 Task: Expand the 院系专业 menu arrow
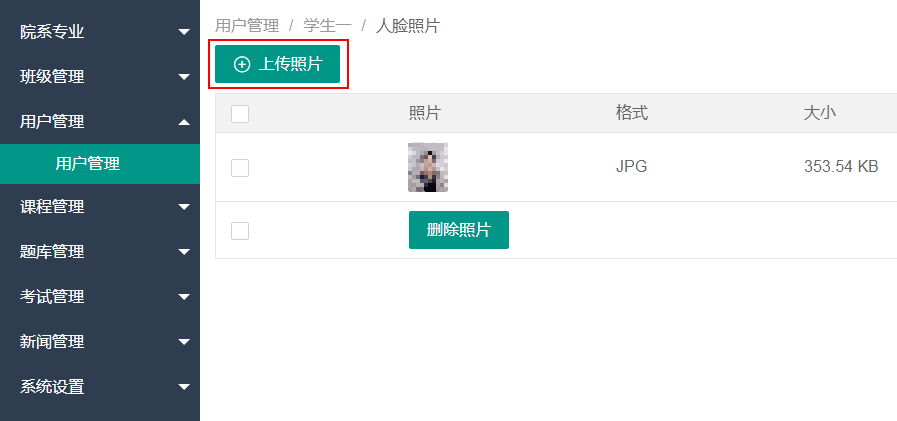click(x=184, y=32)
